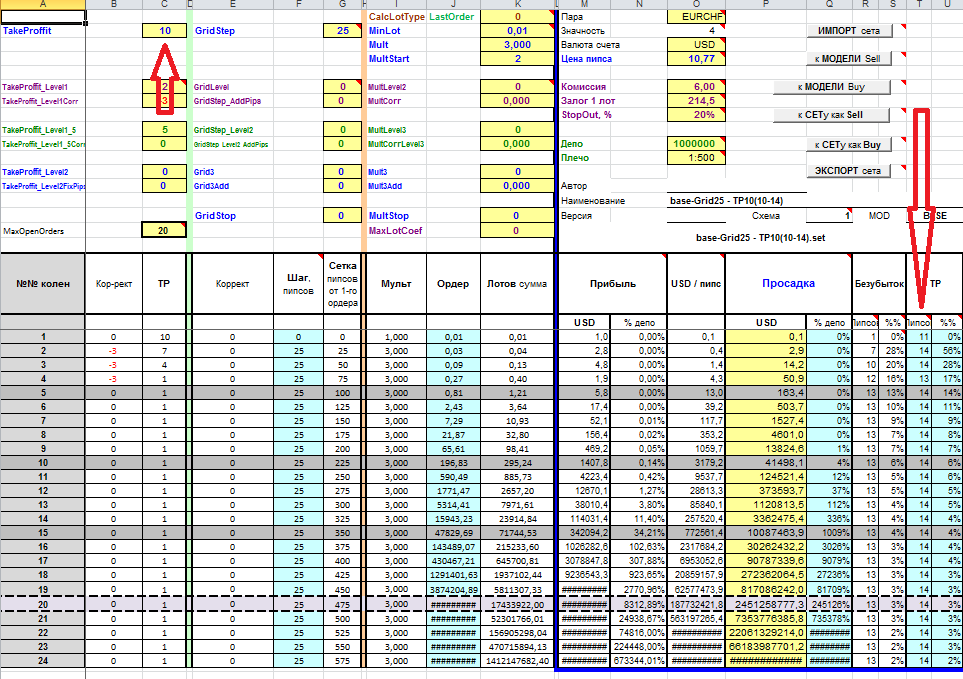Click the Ордер table header

pos(453,284)
